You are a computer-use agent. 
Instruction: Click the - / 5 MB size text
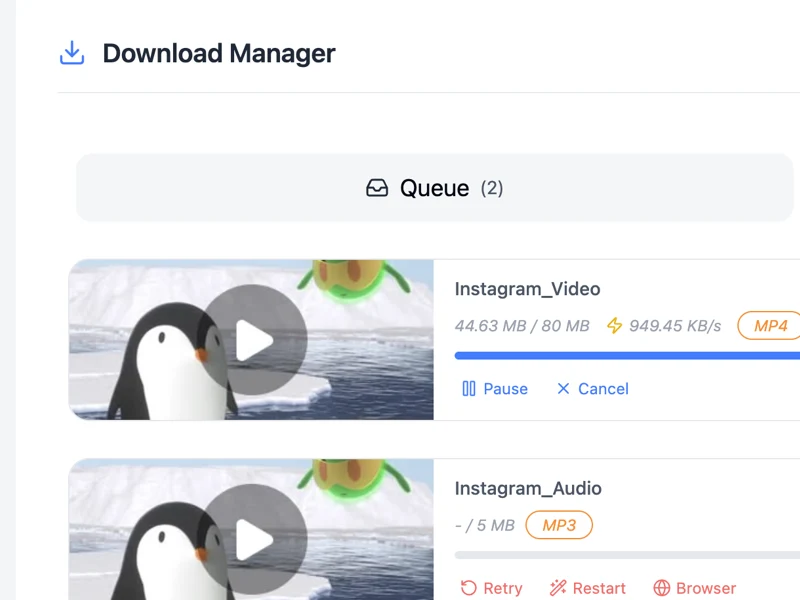[x=485, y=525]
